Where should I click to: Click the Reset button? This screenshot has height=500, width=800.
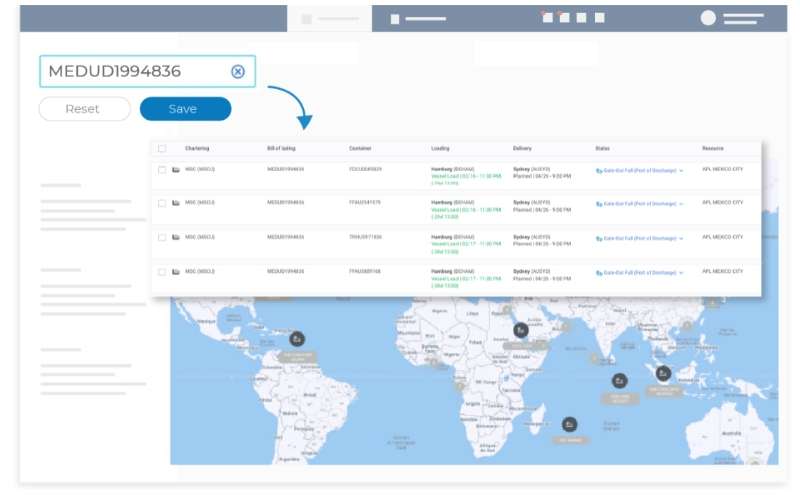pos(84,109)
